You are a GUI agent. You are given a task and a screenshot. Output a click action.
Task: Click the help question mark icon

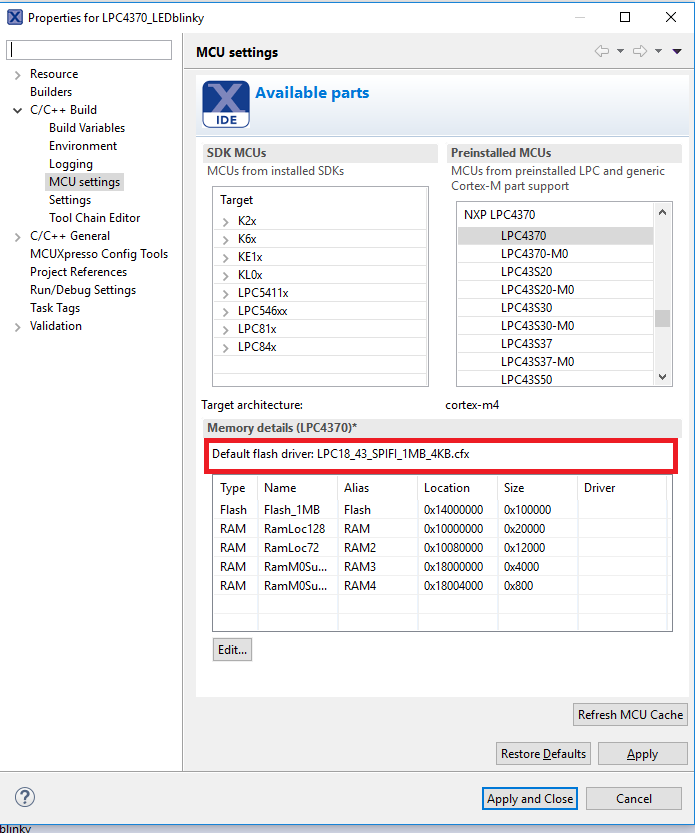[x=25, y=797]
